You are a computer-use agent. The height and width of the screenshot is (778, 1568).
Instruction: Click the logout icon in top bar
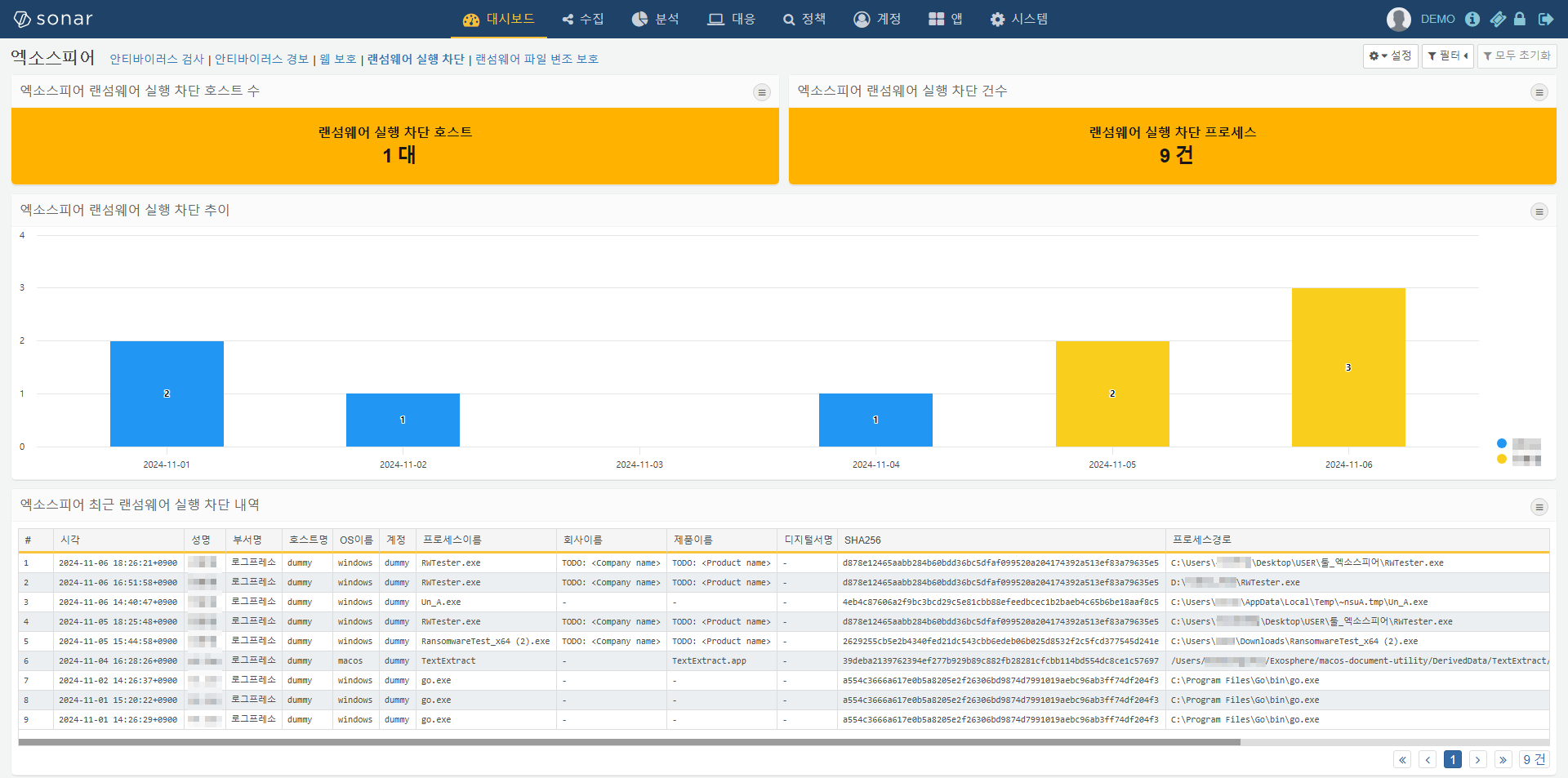[1545, 19]
